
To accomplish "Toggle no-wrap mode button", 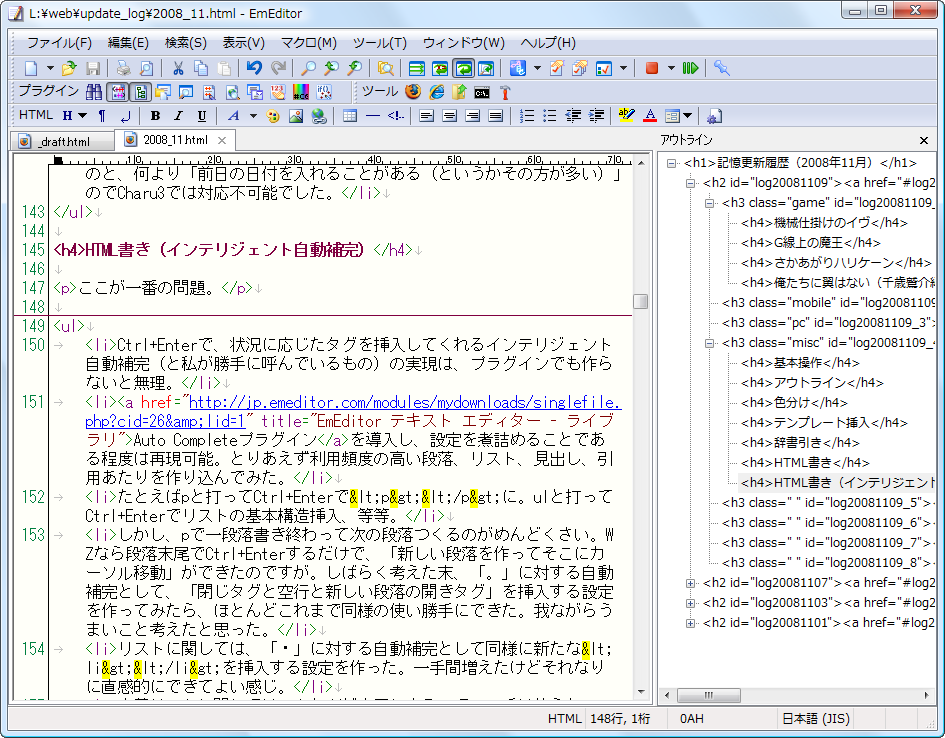I will (416, 68).
